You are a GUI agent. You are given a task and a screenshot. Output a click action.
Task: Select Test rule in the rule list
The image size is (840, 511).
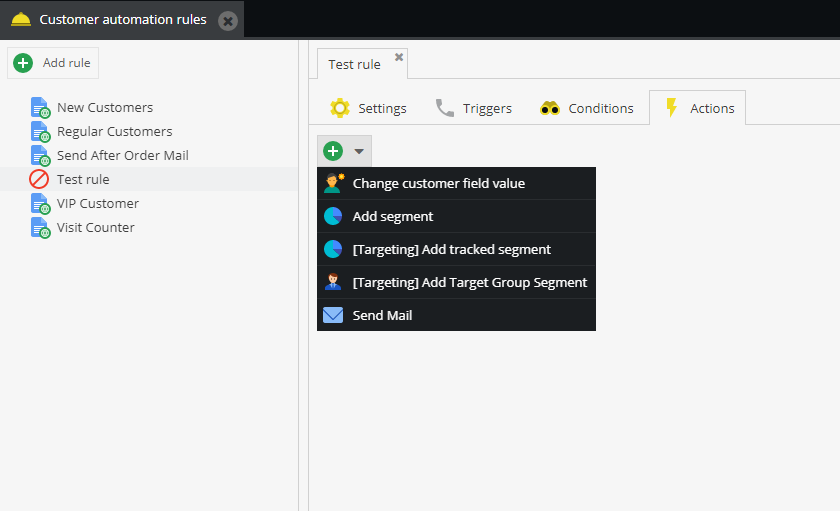(83, 179)
